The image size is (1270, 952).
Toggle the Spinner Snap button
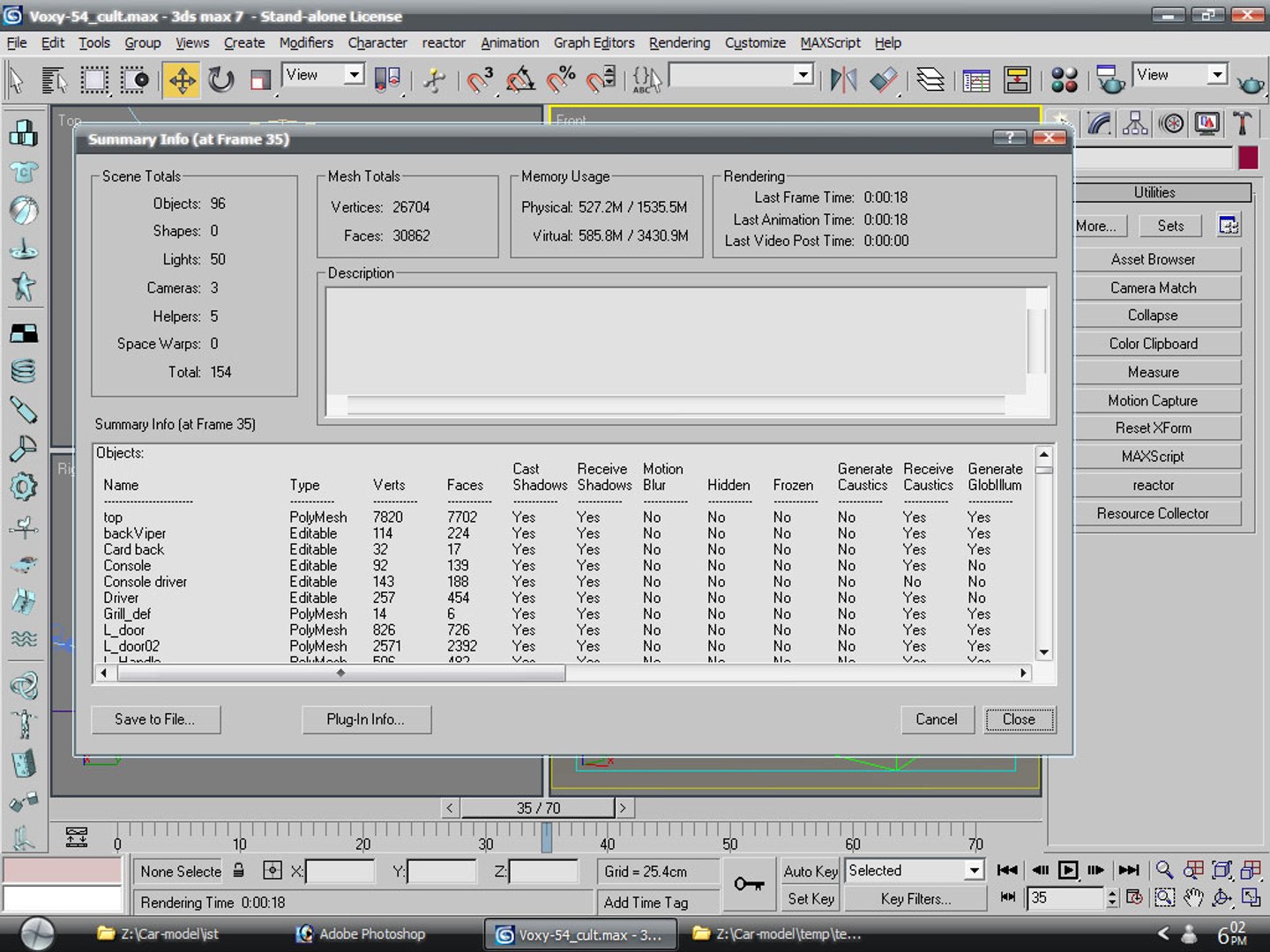click(601, 80)
